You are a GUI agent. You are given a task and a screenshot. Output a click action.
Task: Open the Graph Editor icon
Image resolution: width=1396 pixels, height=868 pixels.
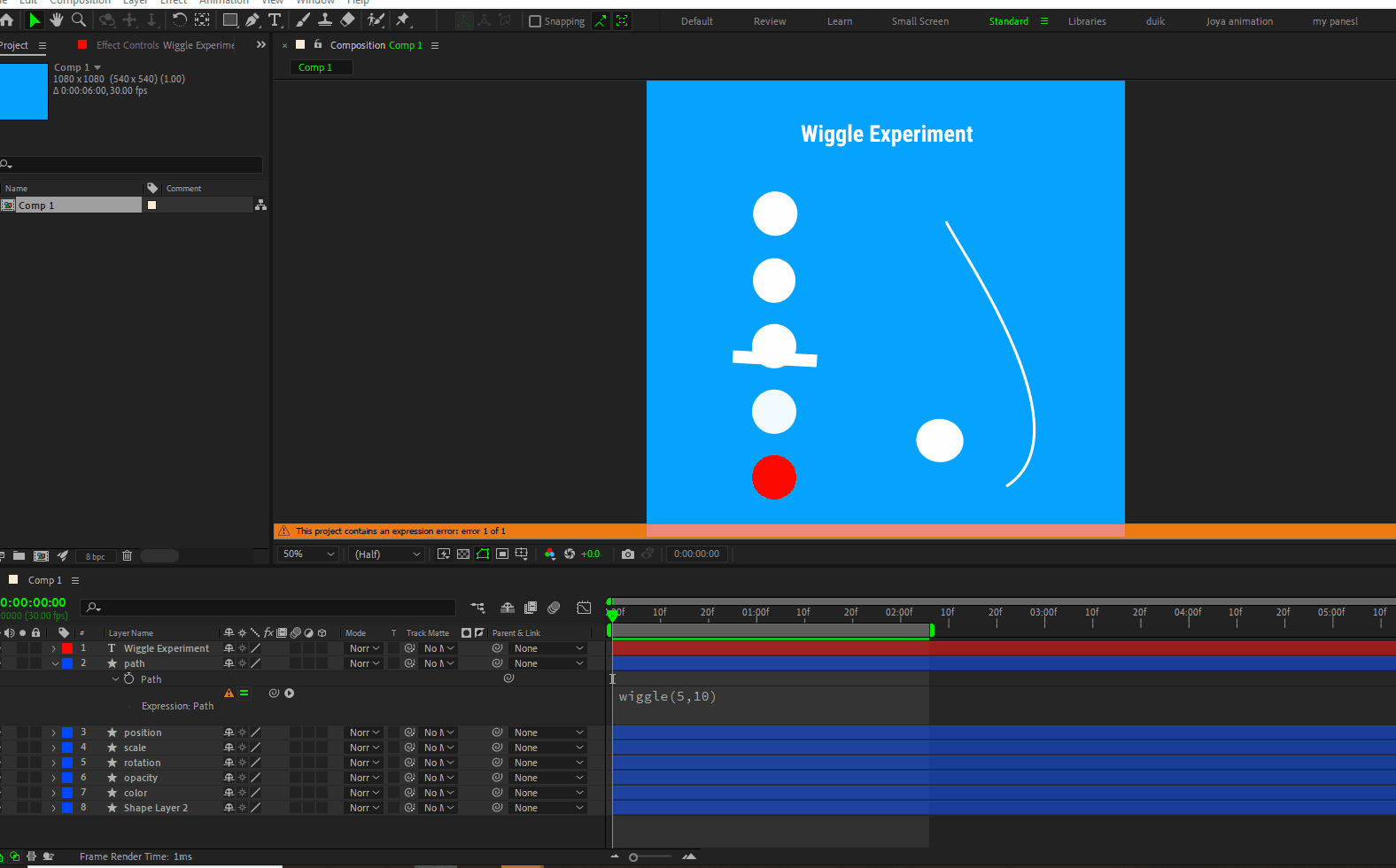[x=584, y=608]
